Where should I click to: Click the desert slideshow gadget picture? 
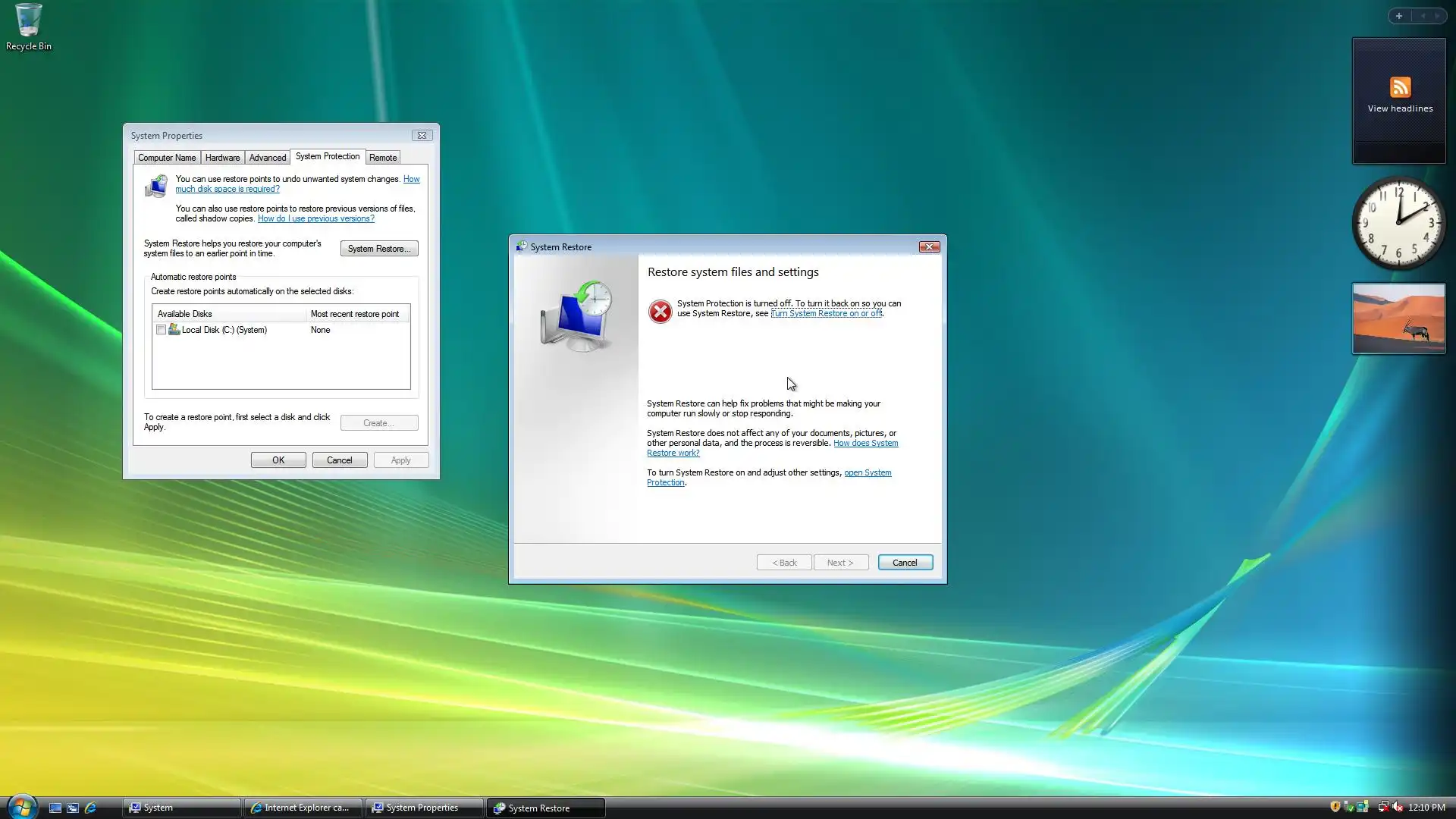(x=1398, y=318)
